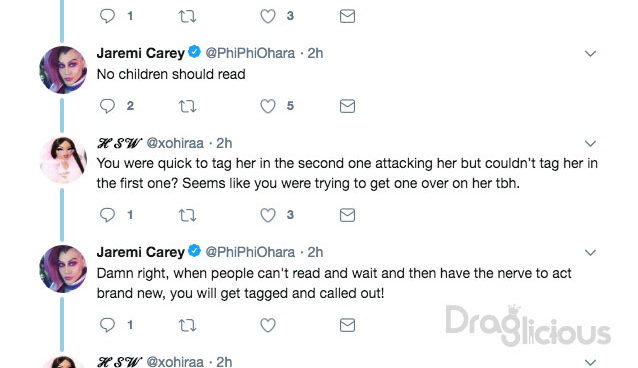The image size is (638, 368).
Task: Retweet xohiraa's "quick to tag her" tweet
Action: [188, 215]
